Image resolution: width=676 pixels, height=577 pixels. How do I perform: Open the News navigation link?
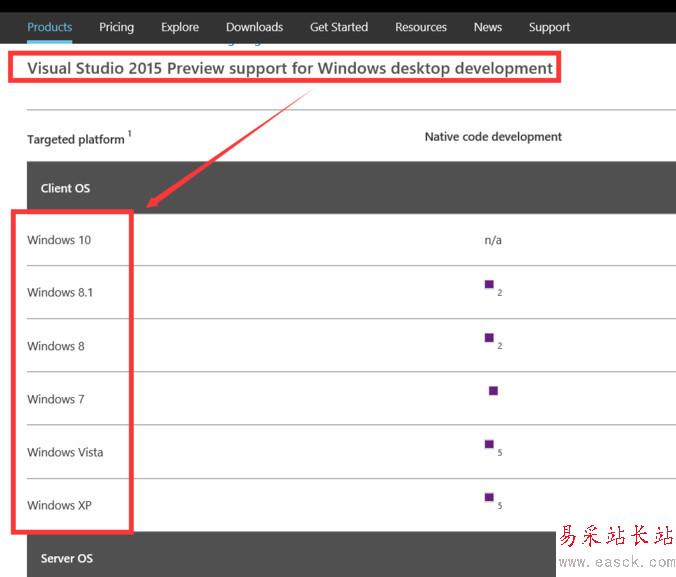tap(488, 27)
